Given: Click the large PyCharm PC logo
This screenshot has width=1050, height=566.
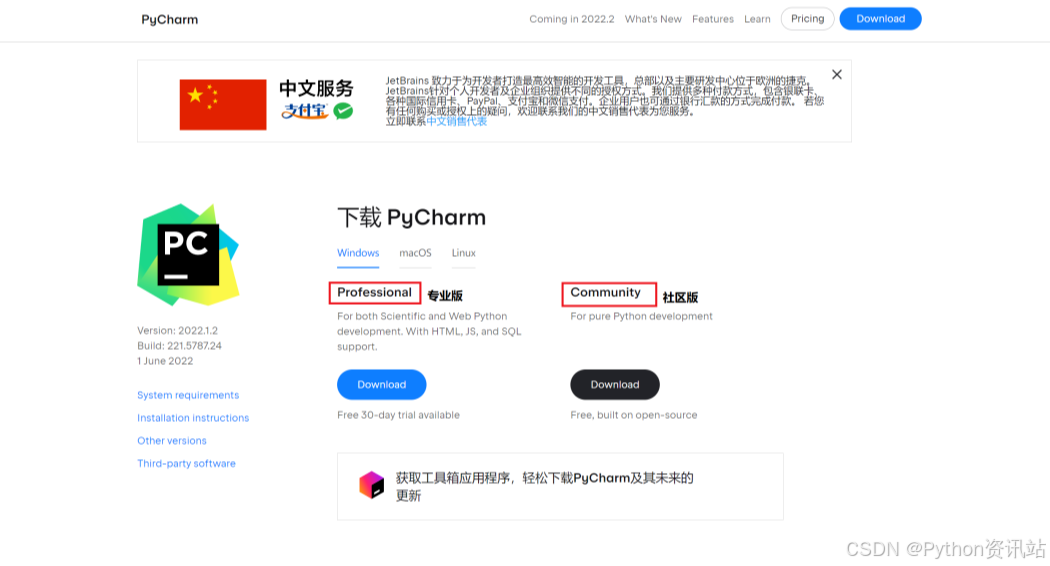Looking at the screenshot, I should (188, 255).
